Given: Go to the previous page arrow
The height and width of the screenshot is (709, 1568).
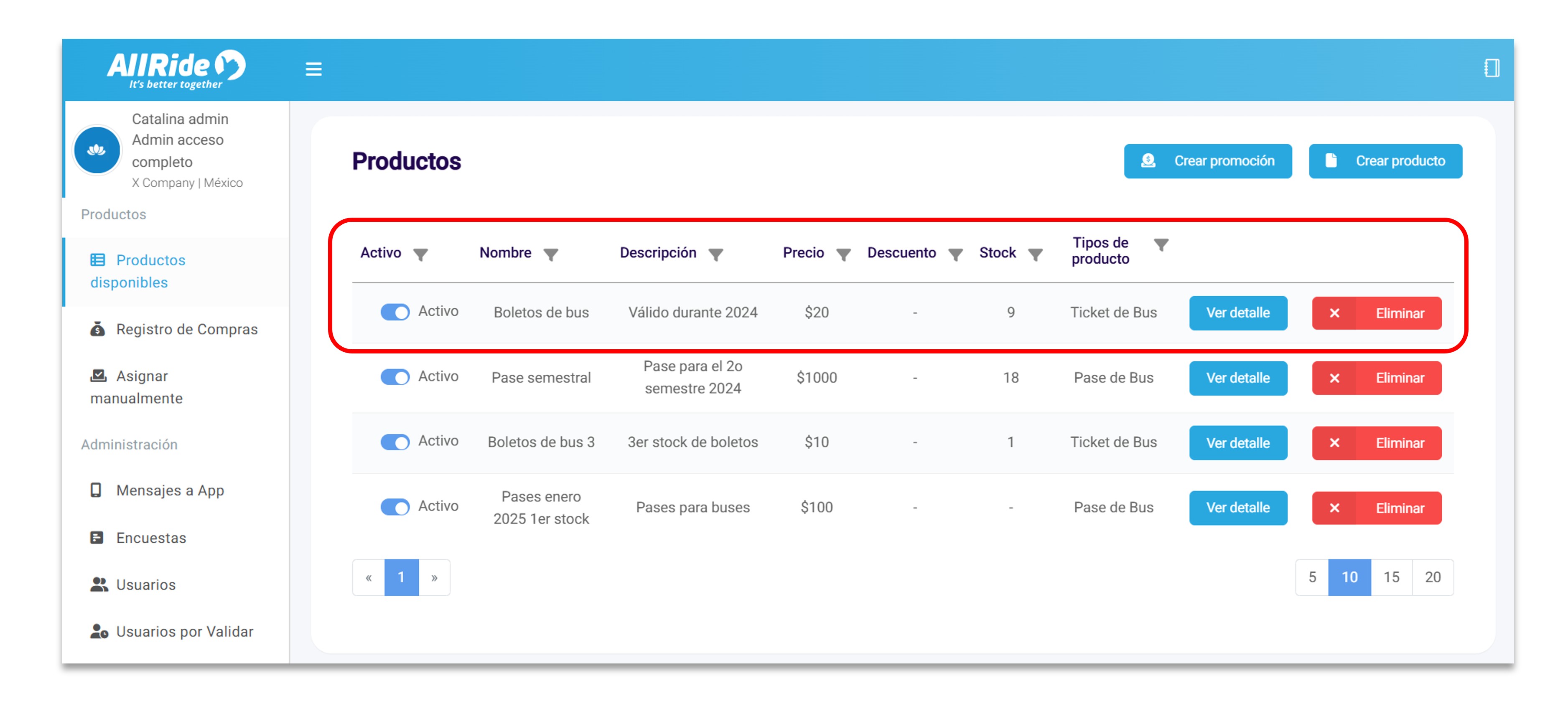Looking at the screenshot, I should pos(368,577).
